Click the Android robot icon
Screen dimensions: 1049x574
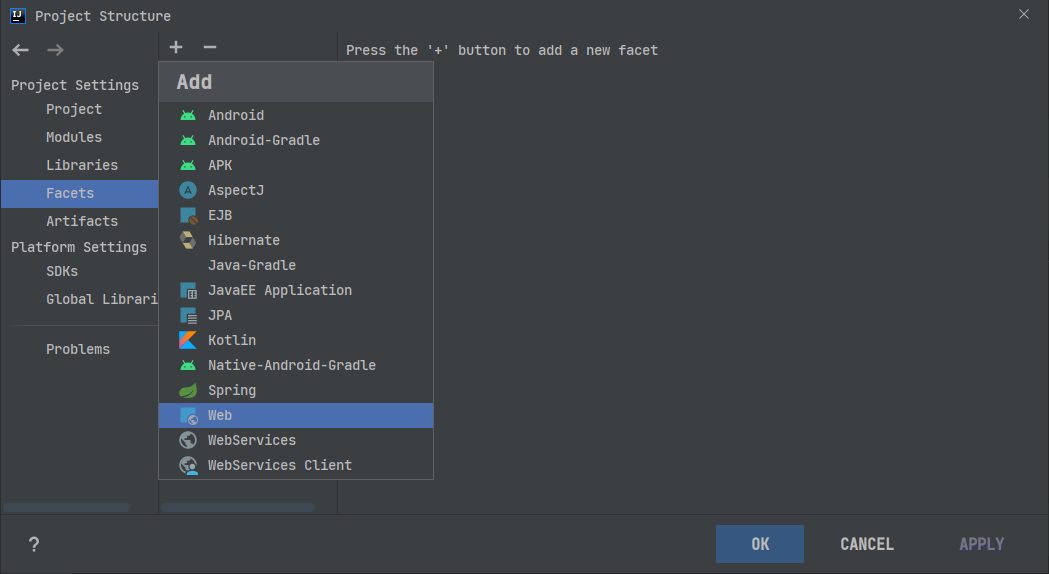[188, 115]
